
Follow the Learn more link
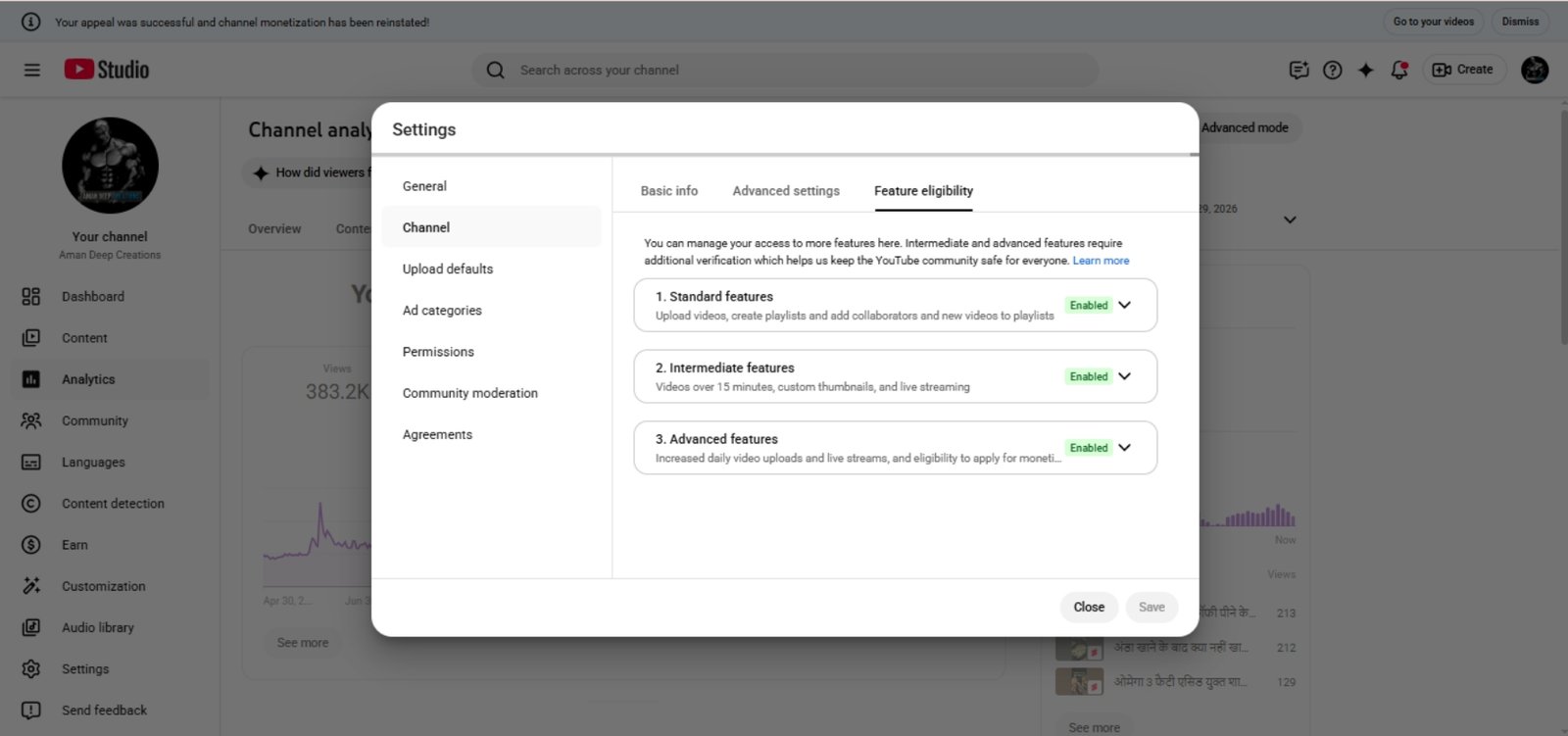1101,261
